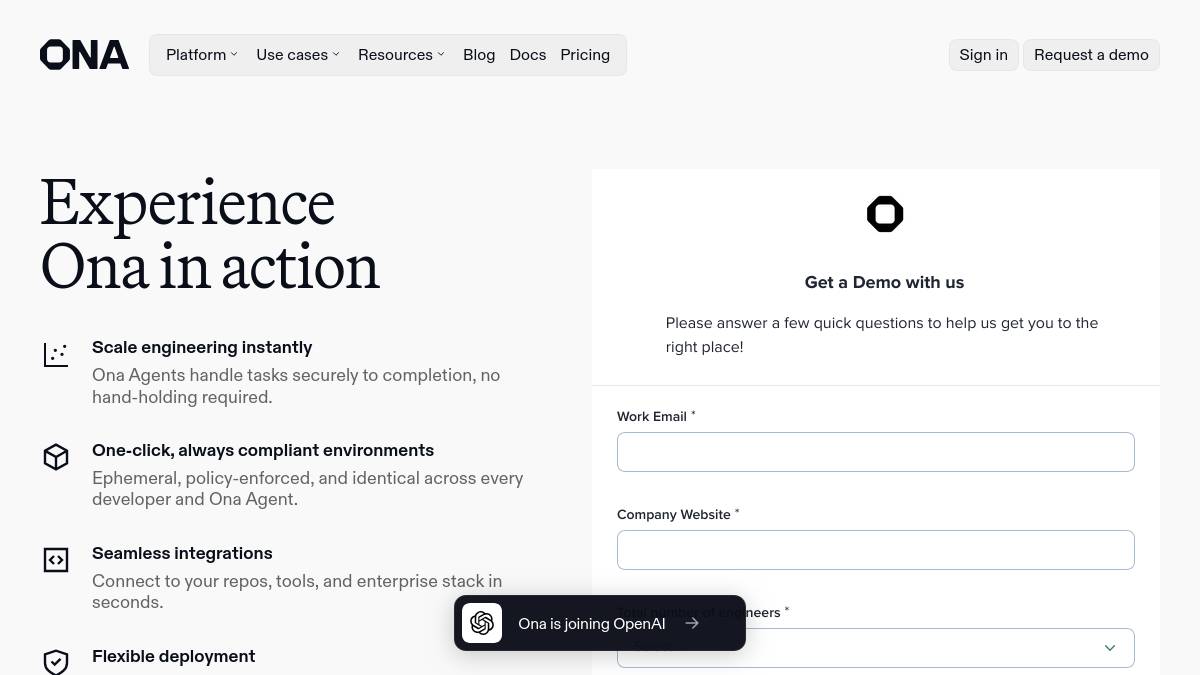Click the Sign in button
The image size is (1200, 675).
point(984,55)
